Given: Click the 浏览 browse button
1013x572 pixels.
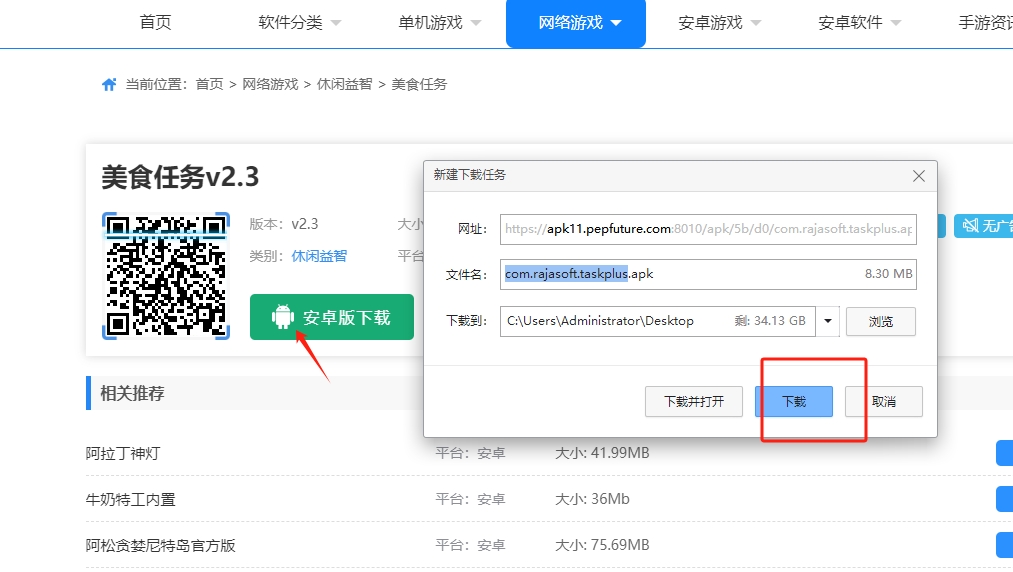Looking at the screenshot, I should pos(880,322).
